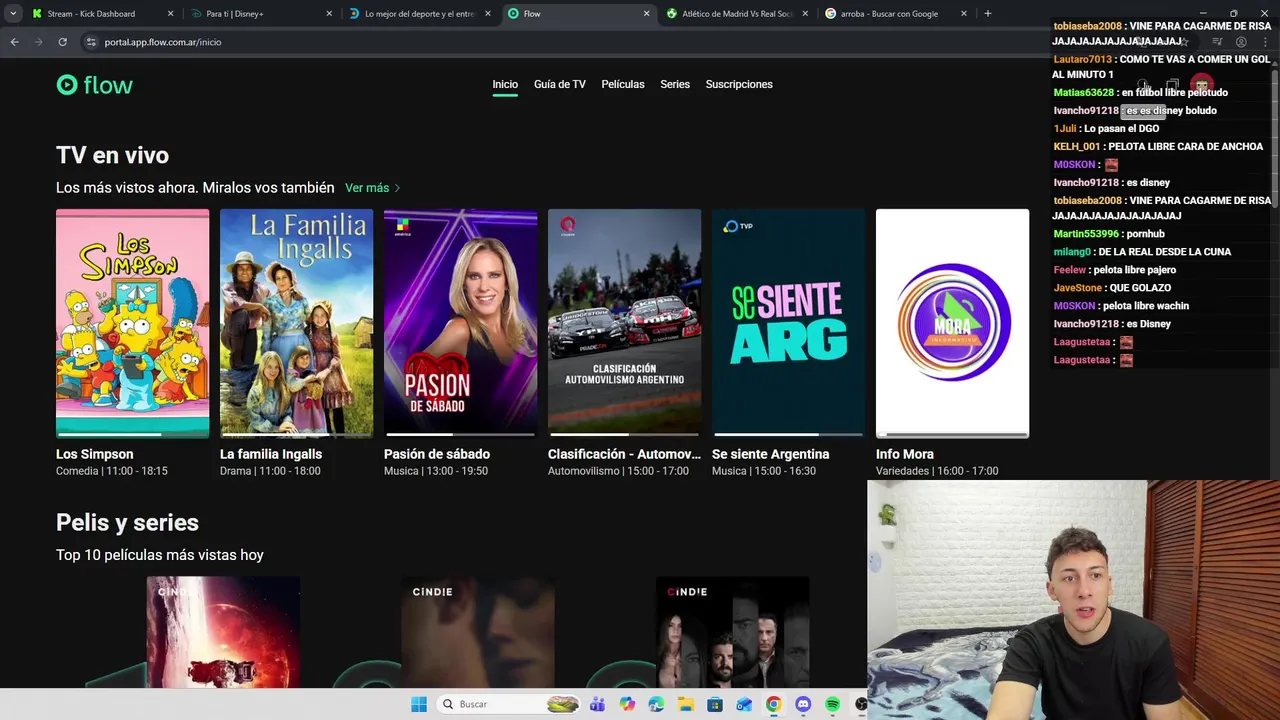The height and width of the screenshot is (720, 1280).
Task: Open the La familia Ingalls title link
Action: click(x=271, y=454)
